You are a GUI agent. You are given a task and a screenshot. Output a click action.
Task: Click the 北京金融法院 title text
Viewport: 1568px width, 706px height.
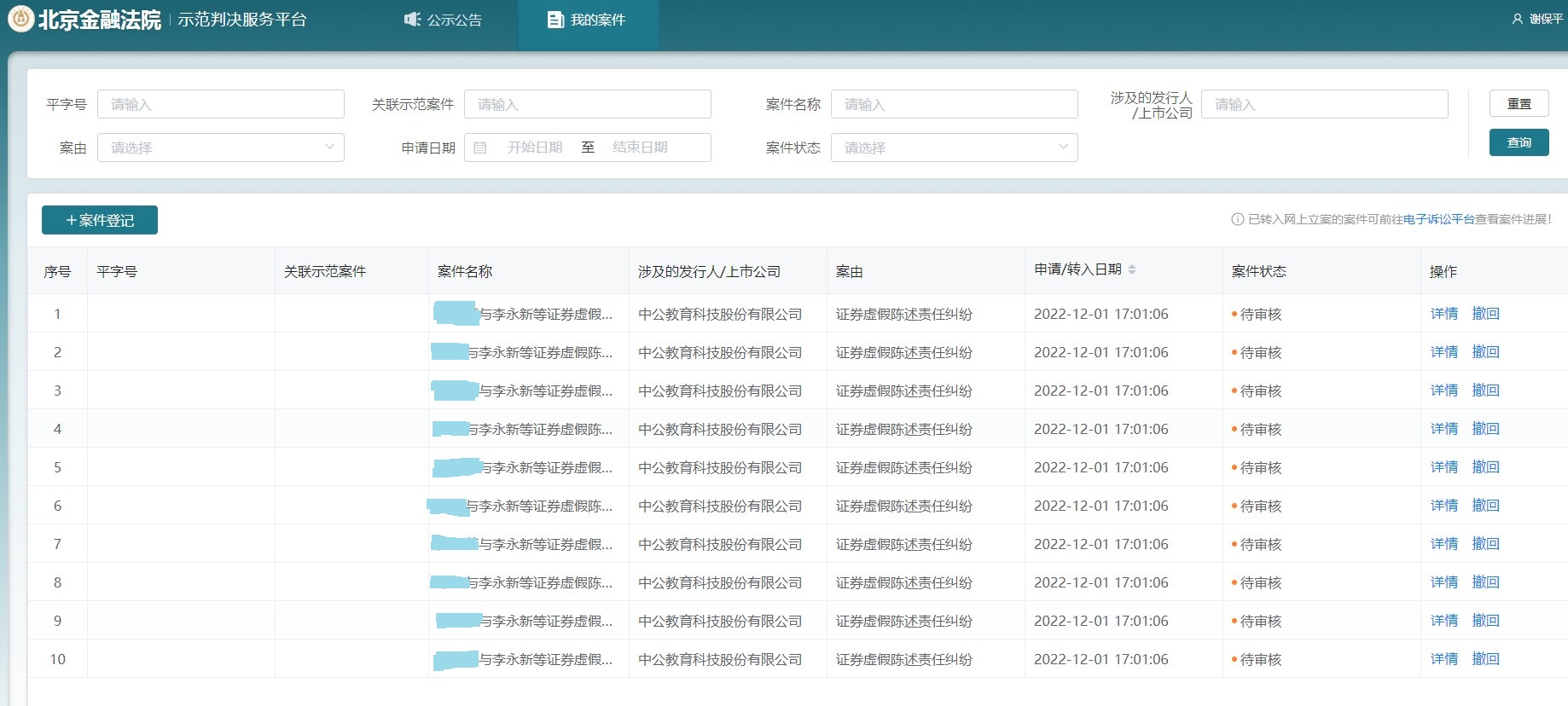click(x=100, y=20)
